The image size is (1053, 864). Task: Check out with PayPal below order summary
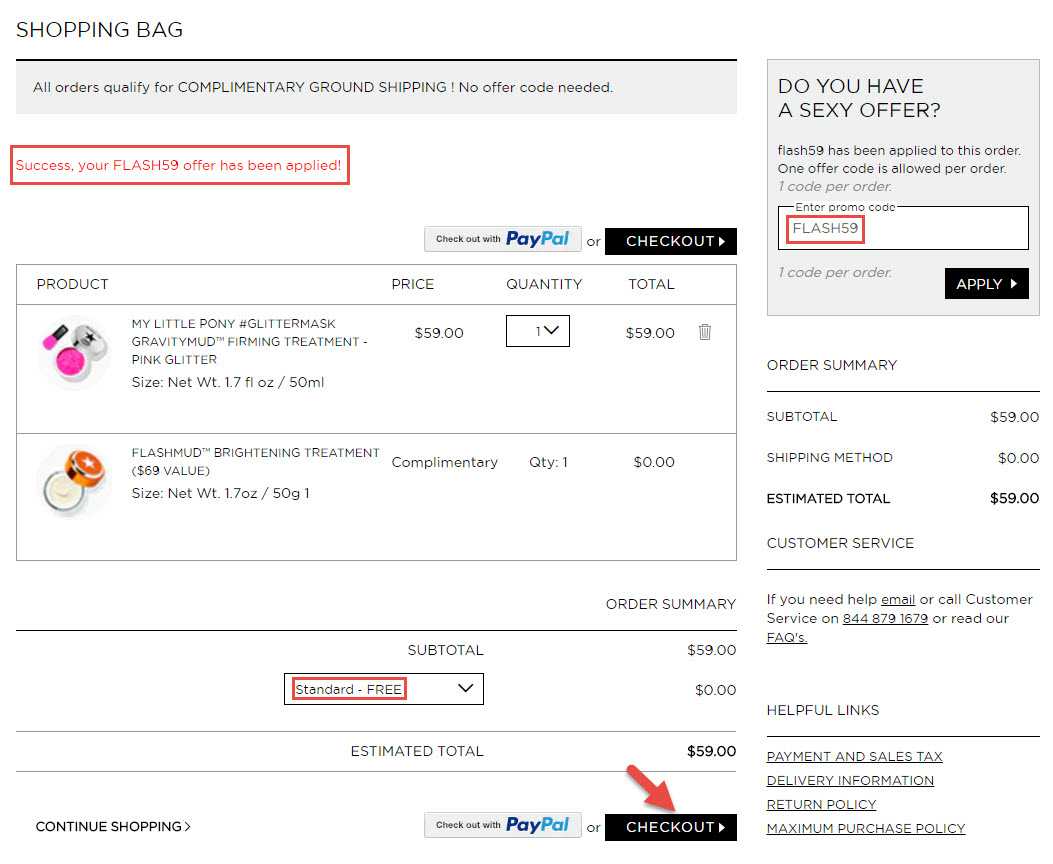point(502,825)
